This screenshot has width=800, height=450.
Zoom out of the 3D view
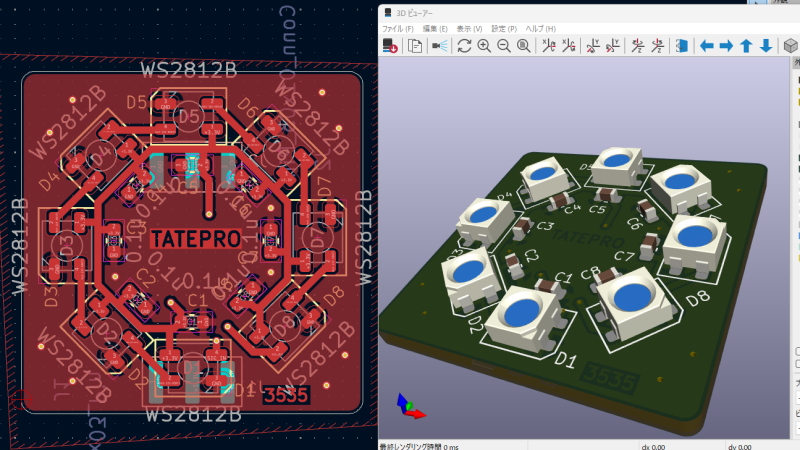(x=504, y=46)
